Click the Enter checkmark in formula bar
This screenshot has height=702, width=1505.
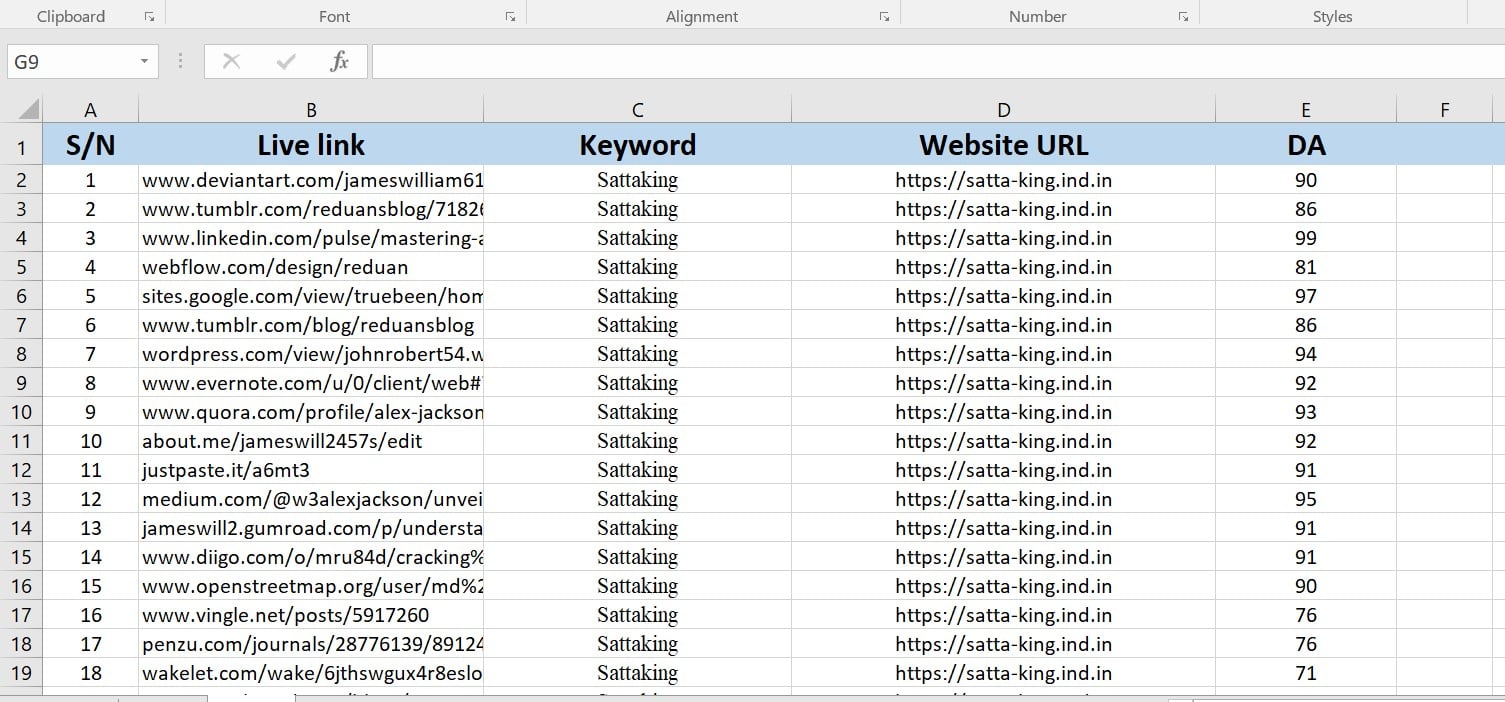[x=286, y=62]
